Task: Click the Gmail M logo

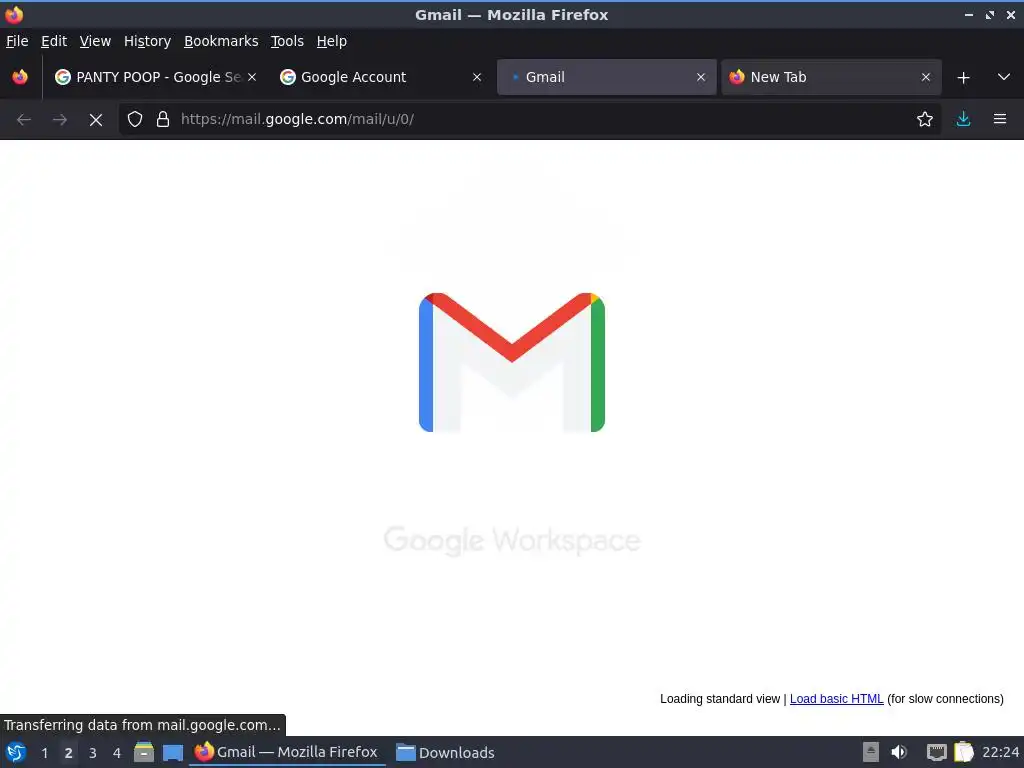Action: 512,362
